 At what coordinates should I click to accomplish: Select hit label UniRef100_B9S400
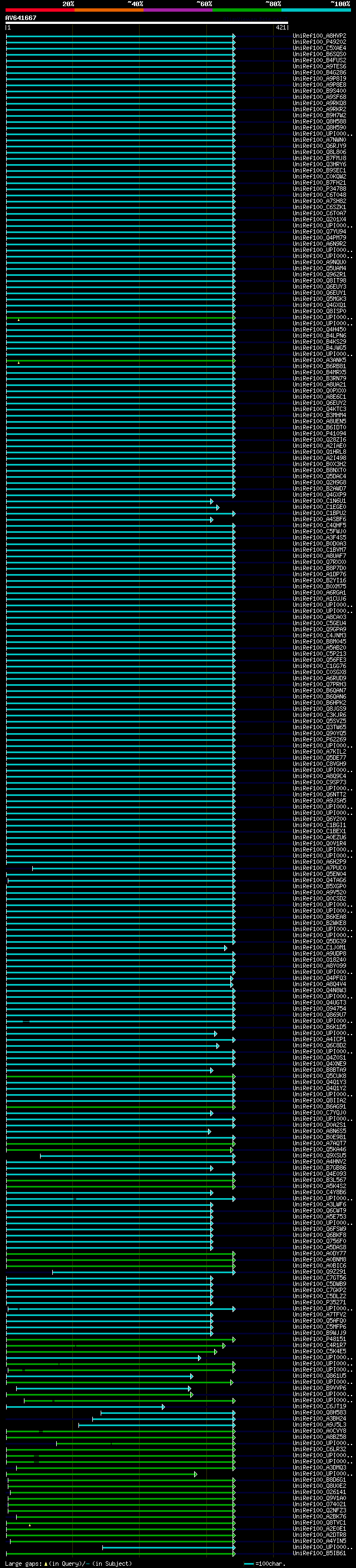tap(319, 91)
